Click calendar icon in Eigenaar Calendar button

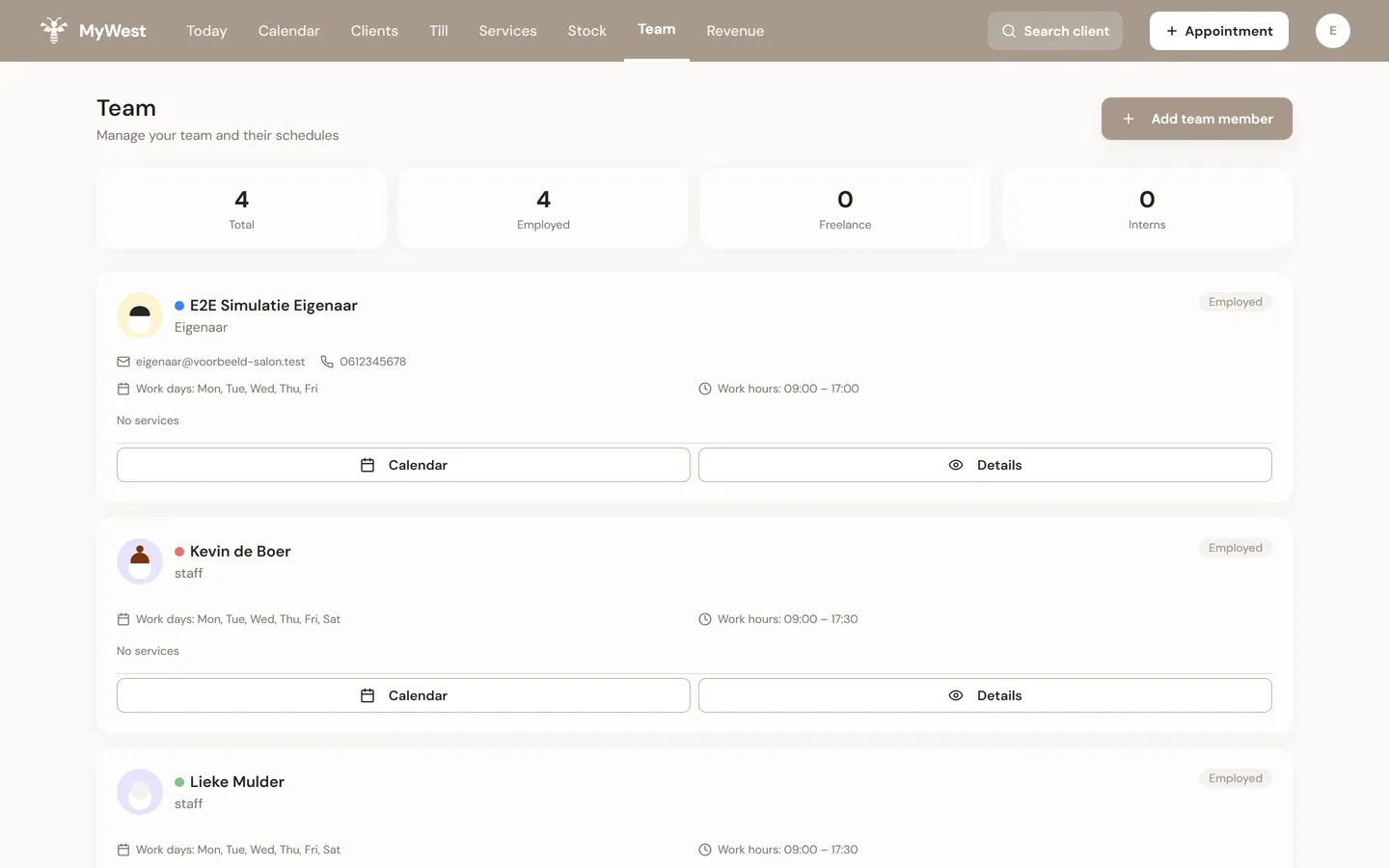coord(368,465)
